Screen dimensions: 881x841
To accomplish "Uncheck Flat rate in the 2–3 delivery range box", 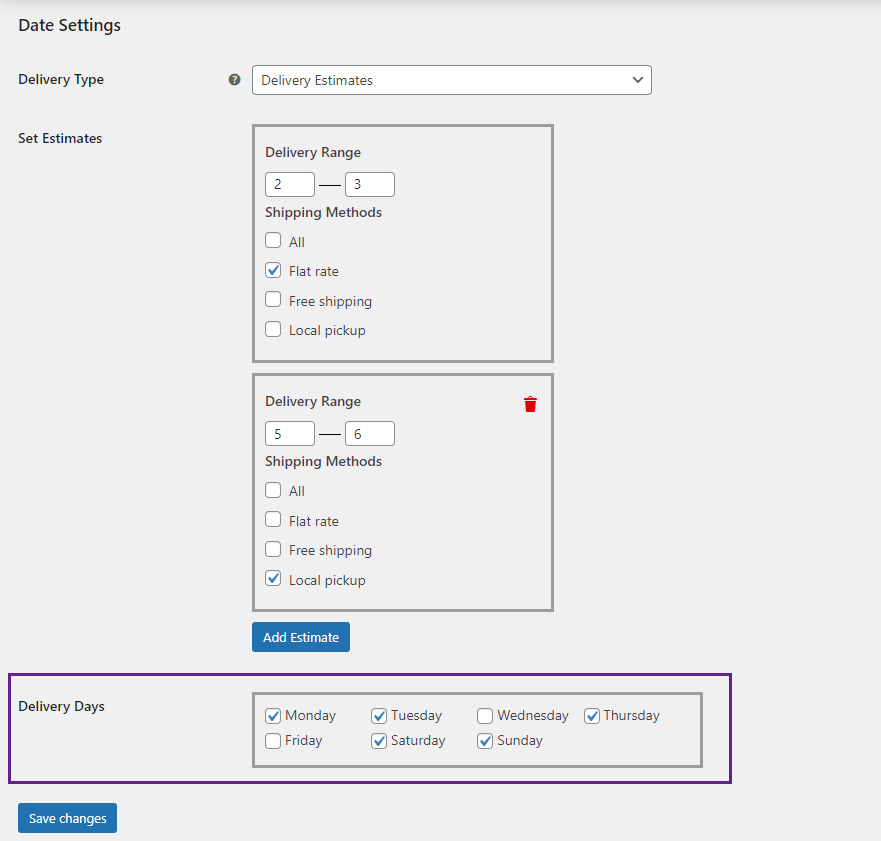I will [273, 270].
